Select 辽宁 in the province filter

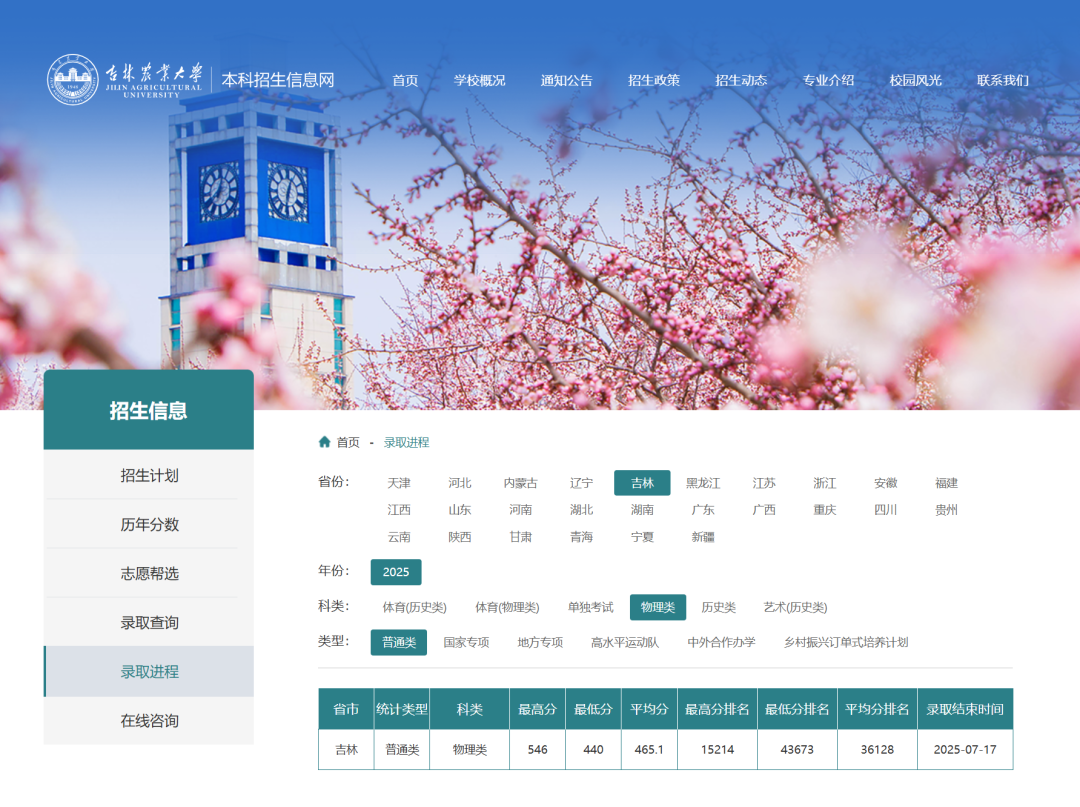583,483
